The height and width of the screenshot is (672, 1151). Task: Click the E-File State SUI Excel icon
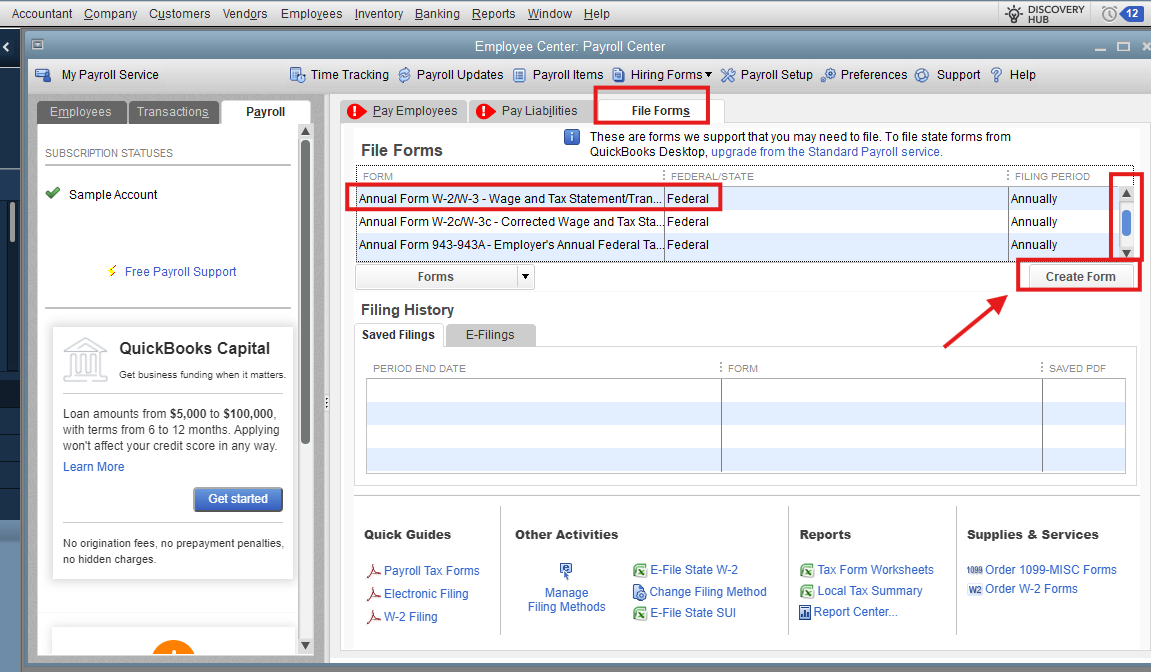pos(640,613)
